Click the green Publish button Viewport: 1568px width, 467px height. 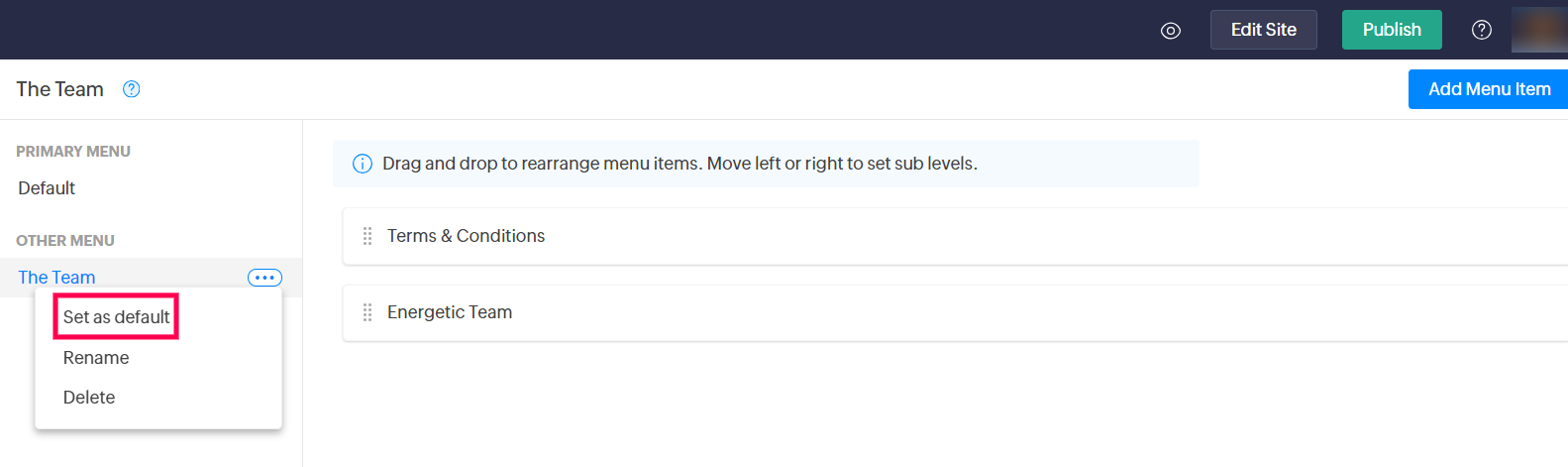pyautogui.click(x=1391, y=30)
